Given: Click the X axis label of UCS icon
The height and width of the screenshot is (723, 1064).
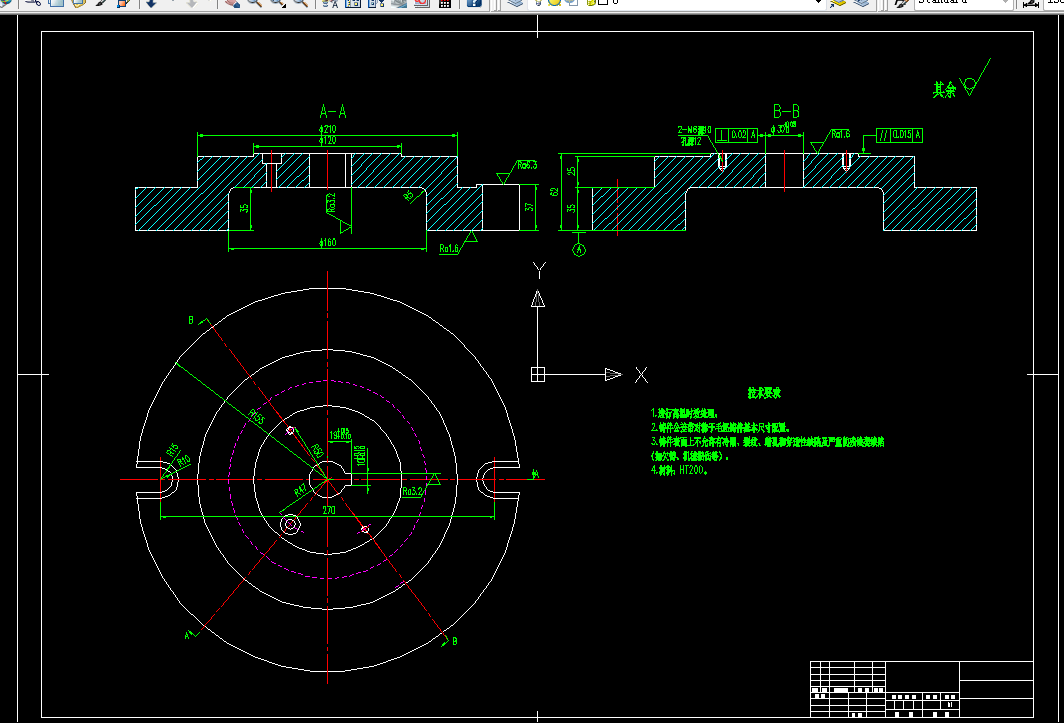Looking at the screenshot, I should tap(641, 375).
